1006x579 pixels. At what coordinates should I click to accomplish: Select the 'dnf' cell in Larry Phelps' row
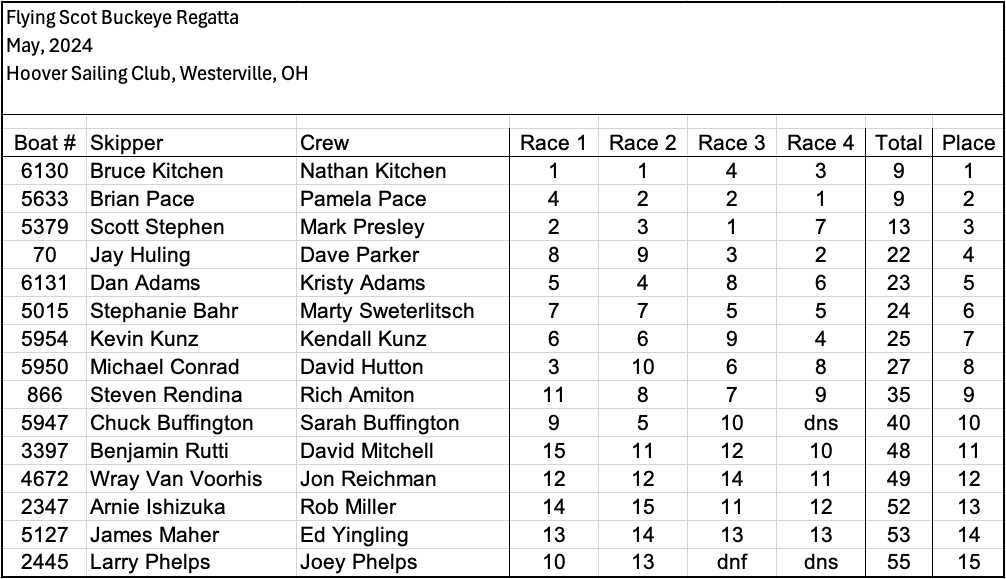point(731,563)
